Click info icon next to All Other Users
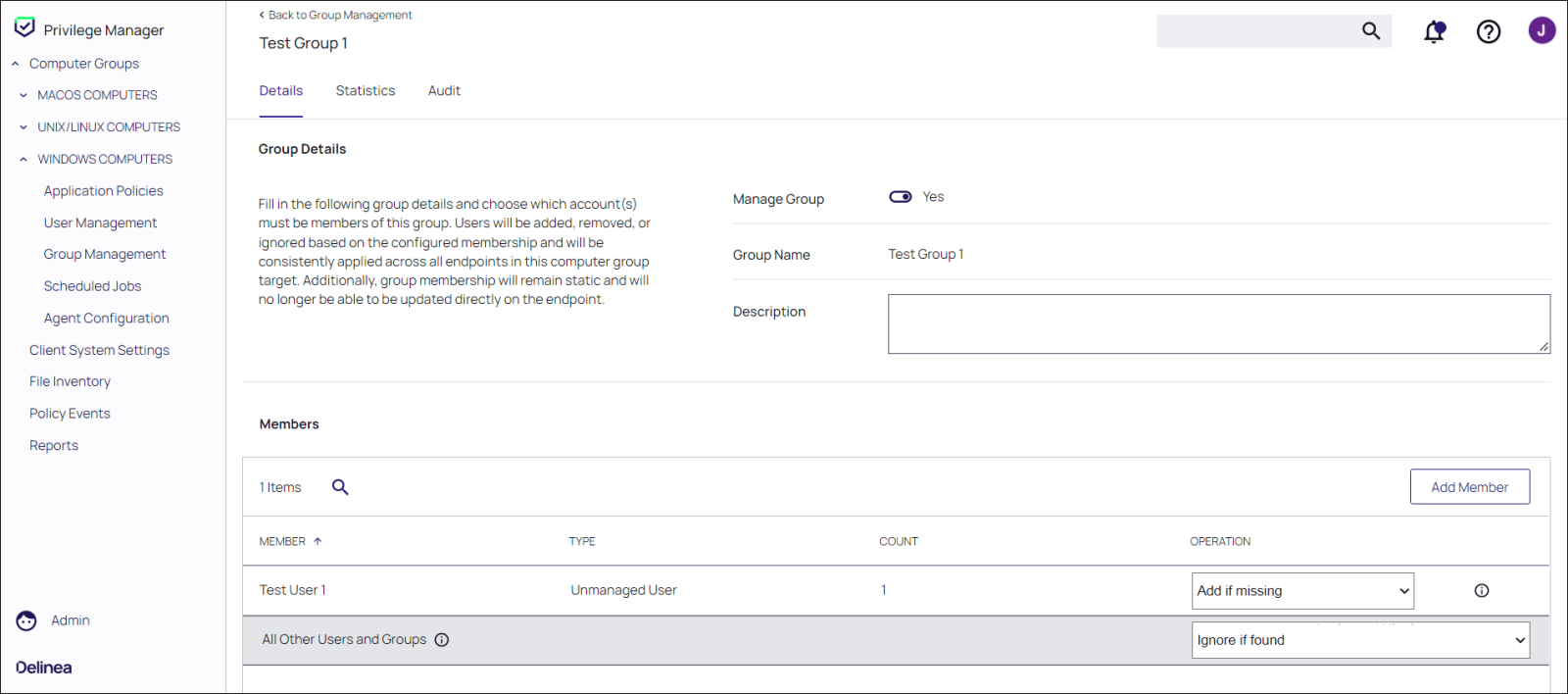This screenshot has height=694, width=1568. click(x=442, y=640)
